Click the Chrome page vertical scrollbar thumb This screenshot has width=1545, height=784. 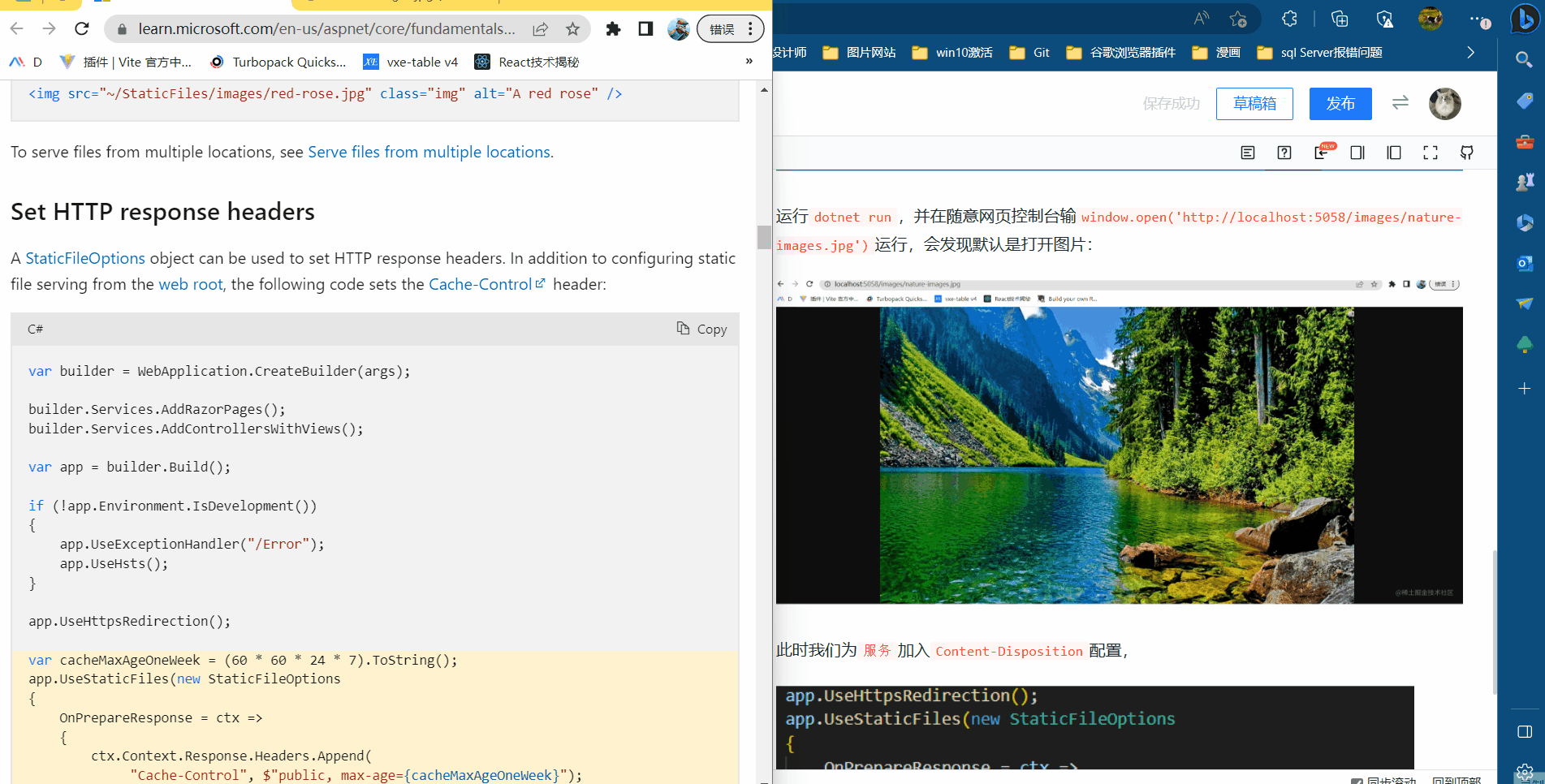click(x=764, y=236)
